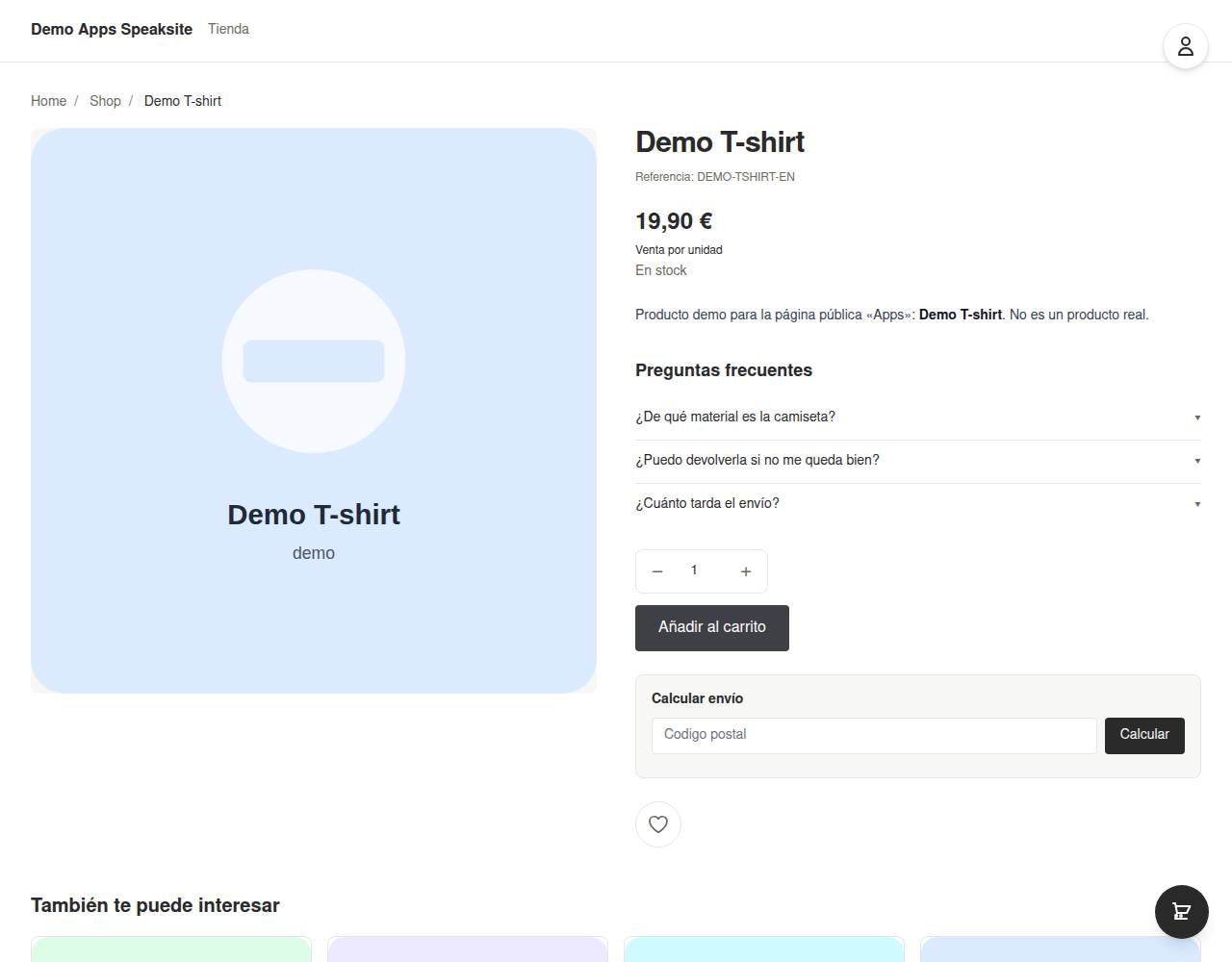Click the reference "DEMO-TSHIRT-EN" text
Image resolution: width=1232 pixels, height=962 pixels.
[746, 177]
